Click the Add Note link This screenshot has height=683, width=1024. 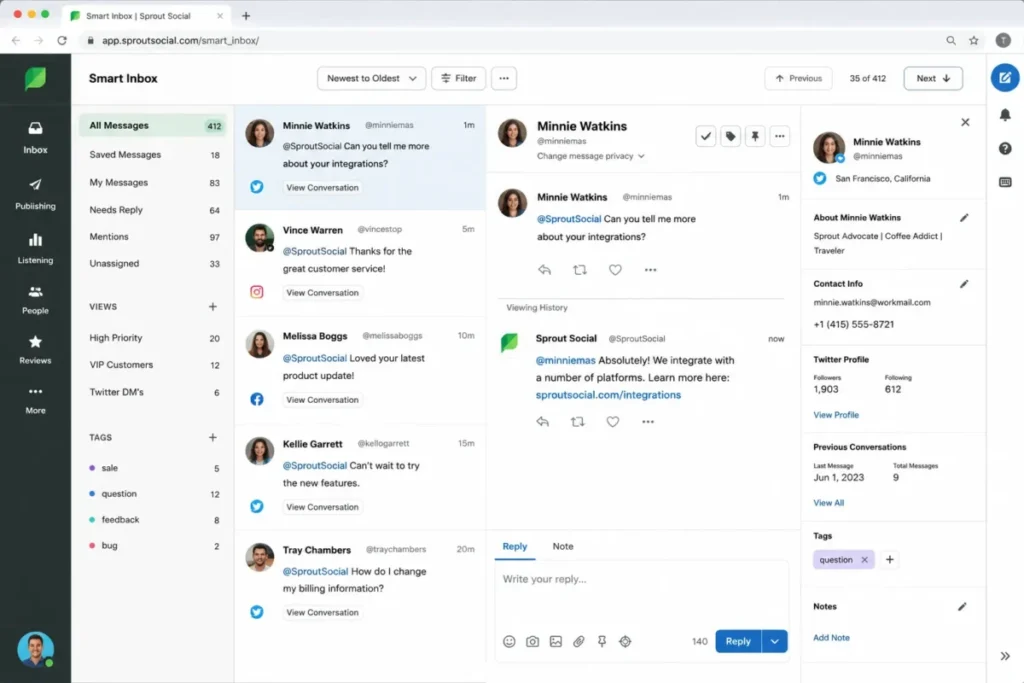tap(831, 637)
